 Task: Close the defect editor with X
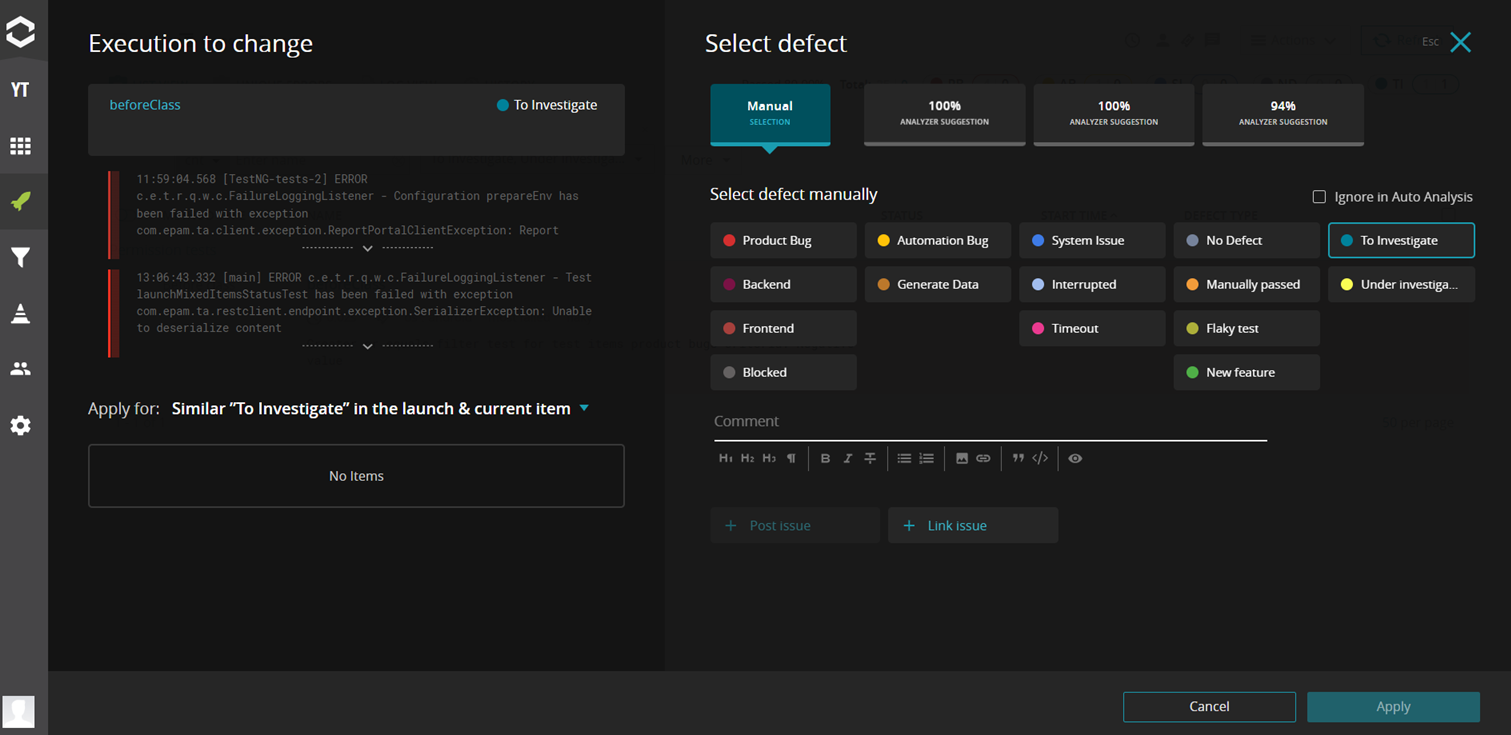[x=1460, y=42]
